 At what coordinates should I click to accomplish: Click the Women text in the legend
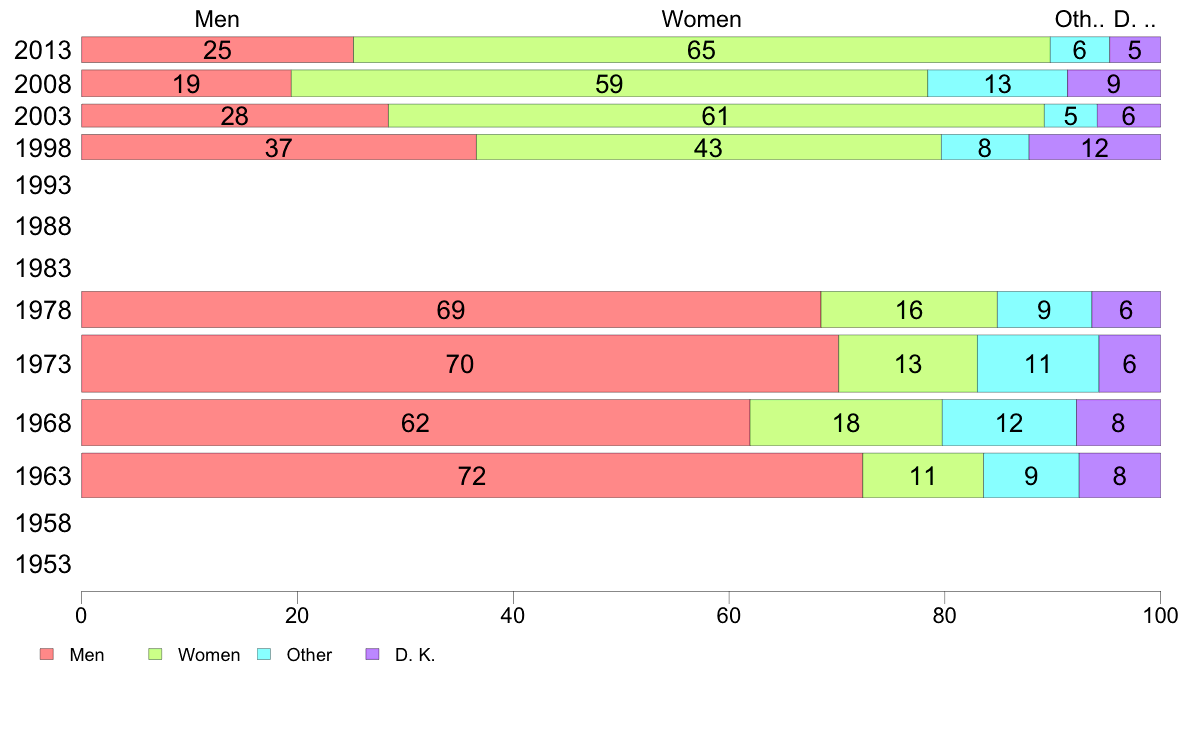pos(208,655)
